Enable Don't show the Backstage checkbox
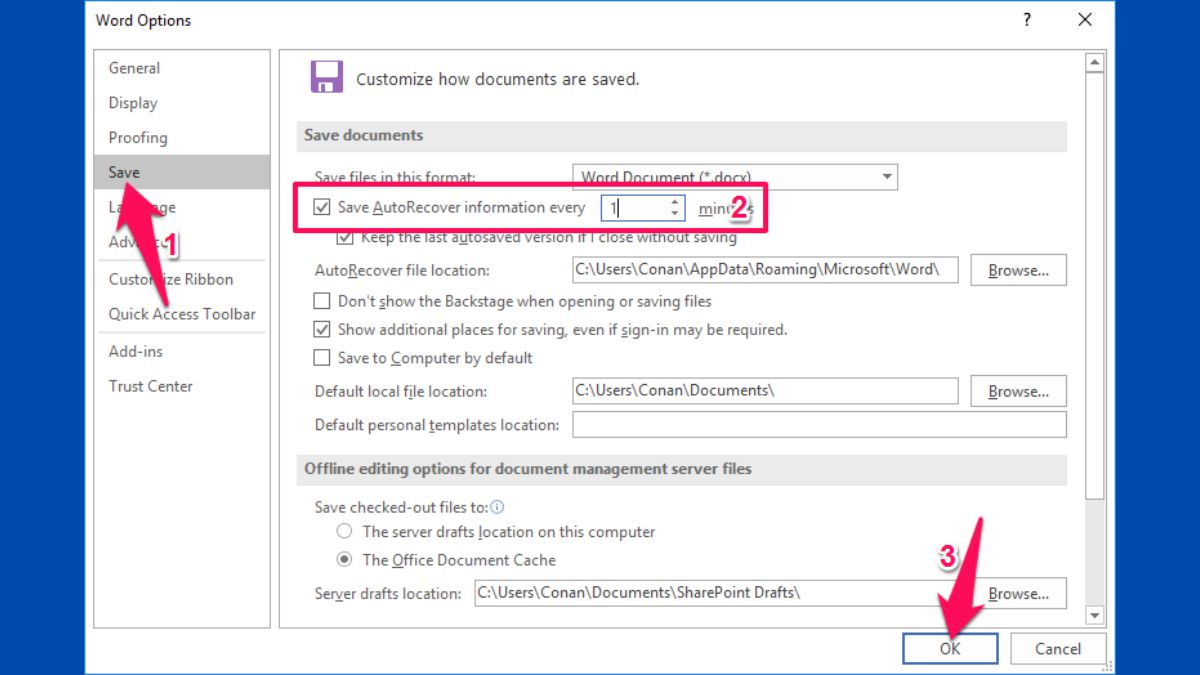Viewport: 1200px width, 675px height. pyautogui.click(x=321, y=300)
